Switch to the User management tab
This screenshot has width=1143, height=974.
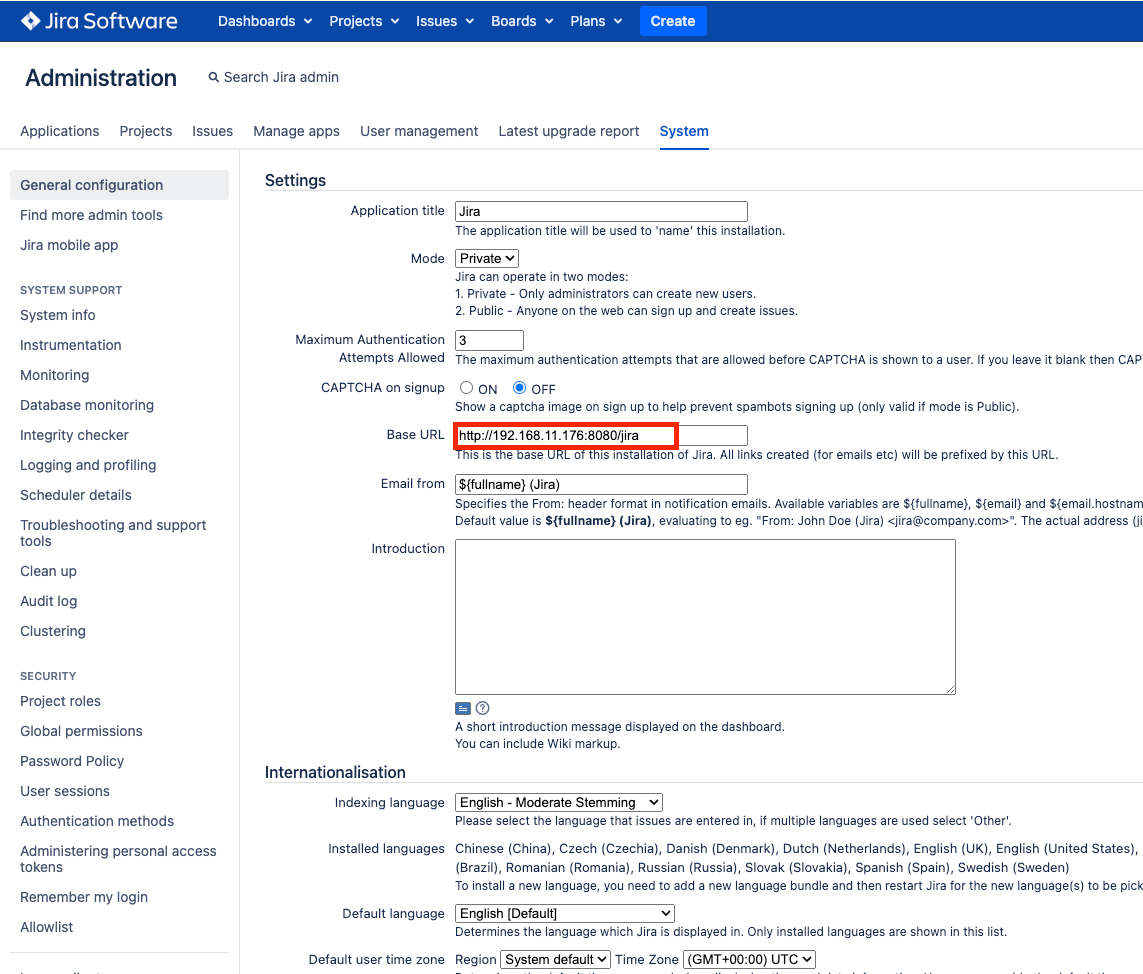419,131
